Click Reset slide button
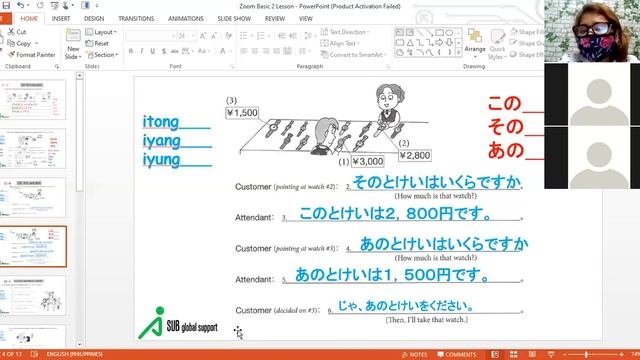Image resolution: width=640 pixels, height=360 pixels. pos(97,43)
